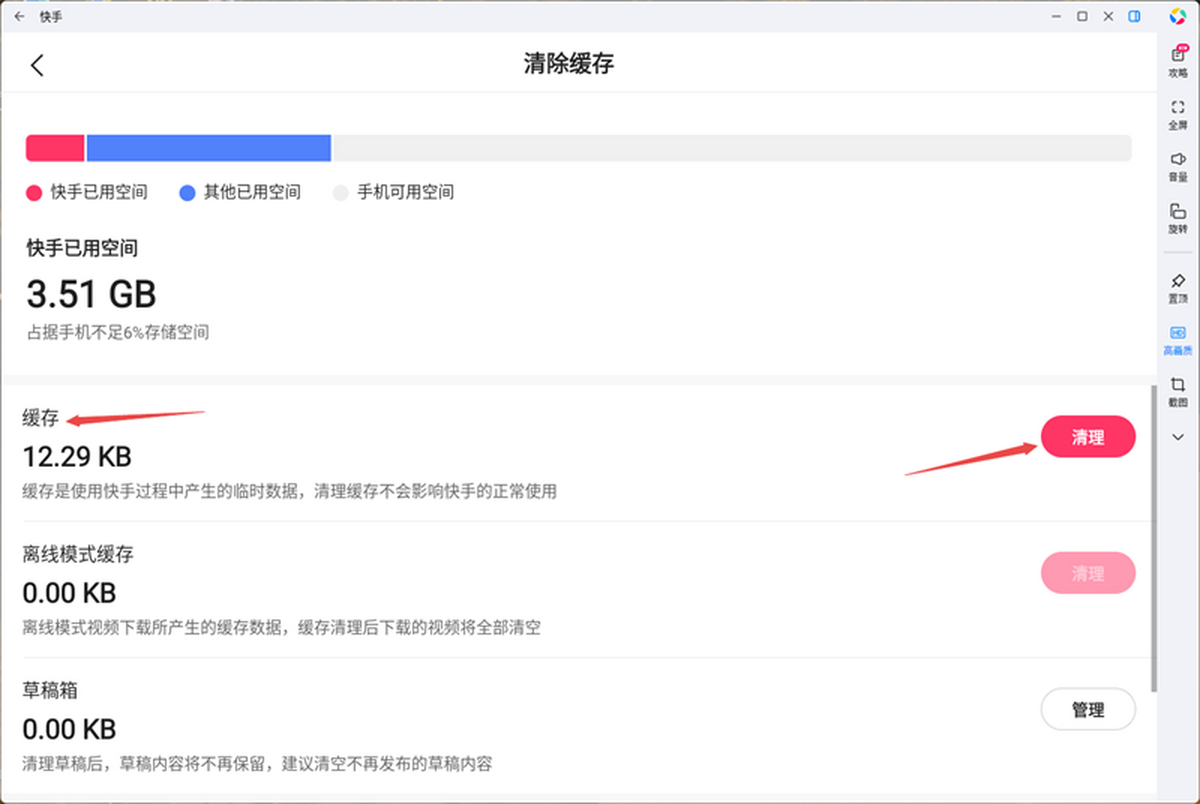1200x804 pixels.
Task: Click the description starting 缓存是使用快手过程中
Action: (x=290, y=492)
